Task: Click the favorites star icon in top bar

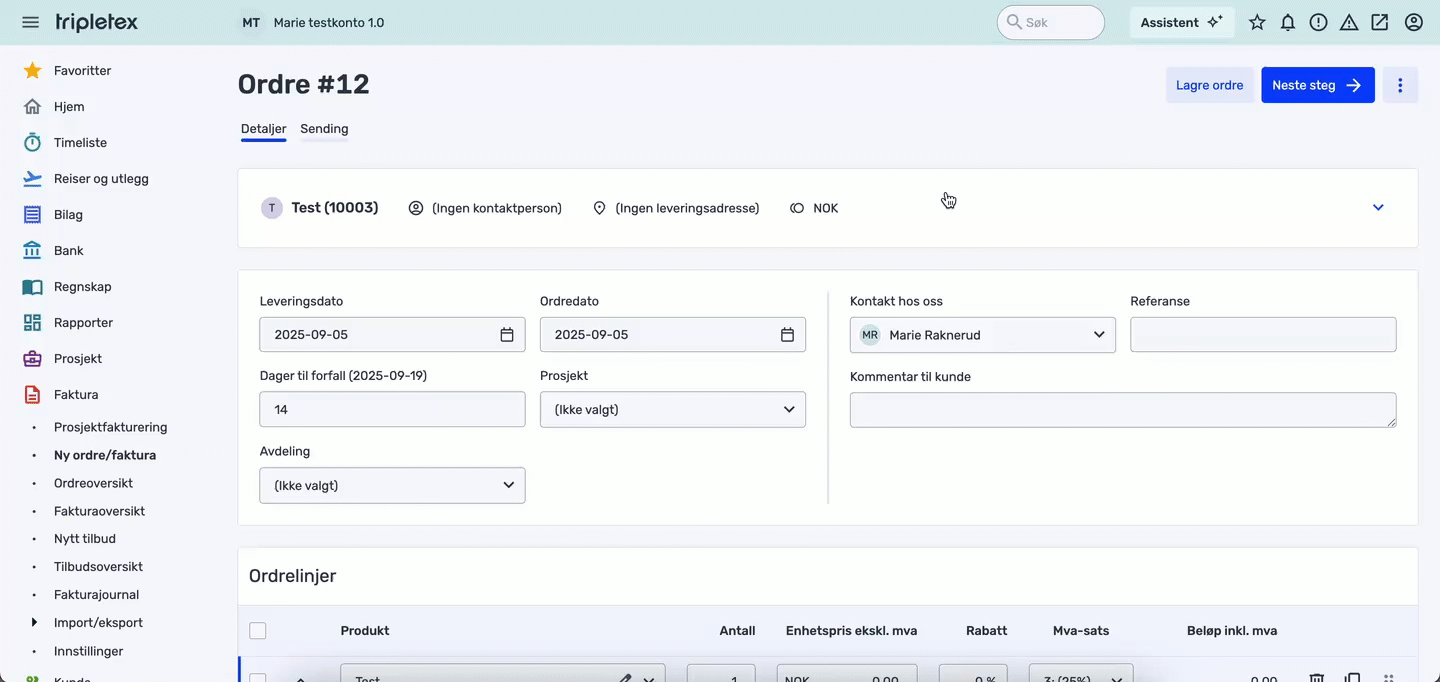Action: point(1257,22)
